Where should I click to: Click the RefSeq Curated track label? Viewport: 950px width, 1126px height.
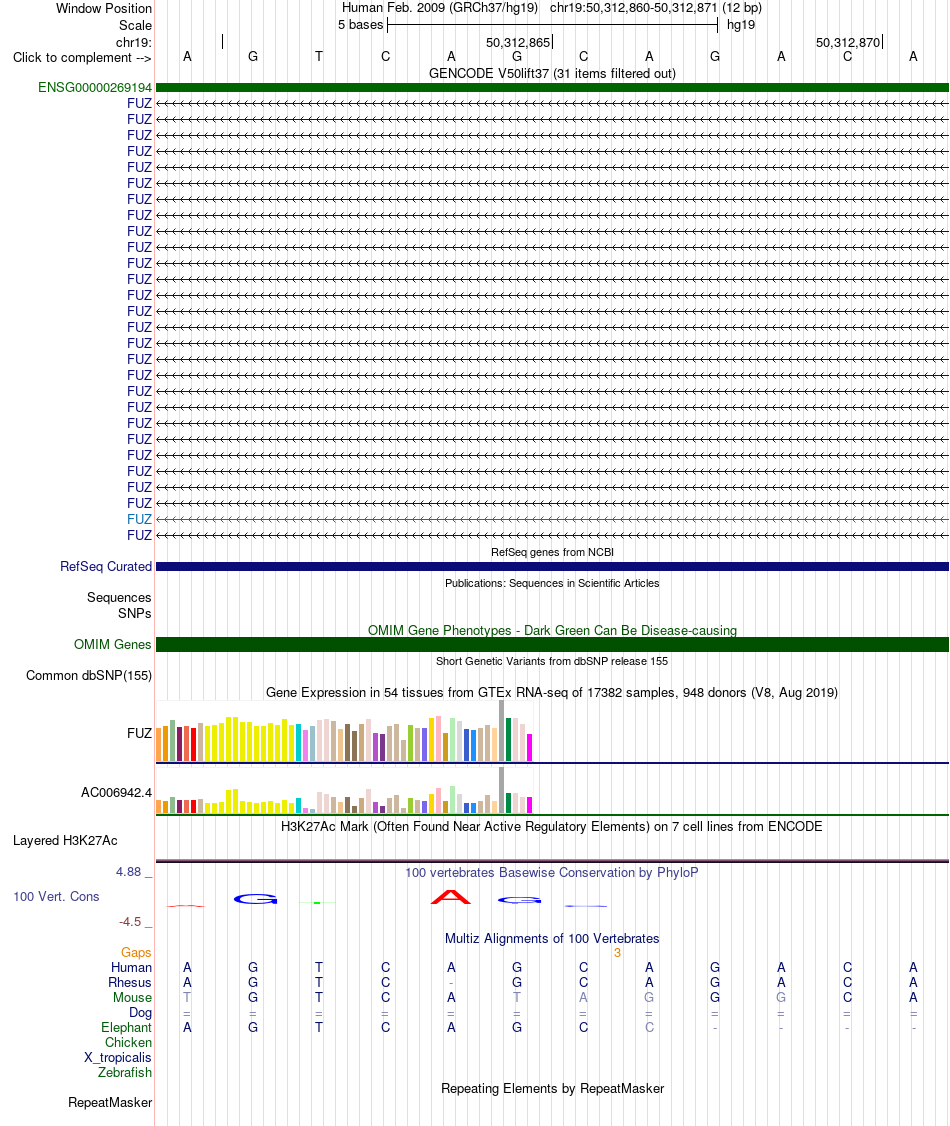click(x=106, y=567)
